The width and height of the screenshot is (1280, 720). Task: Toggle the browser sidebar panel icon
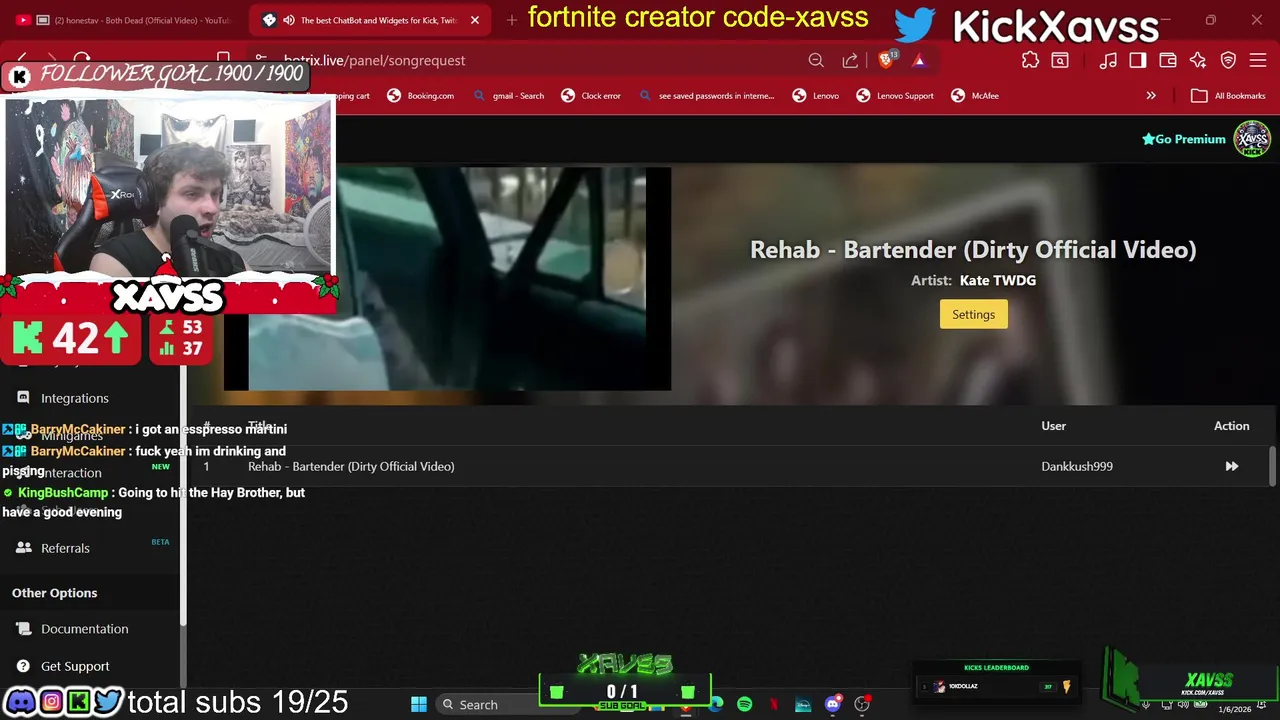point(1138,60)
